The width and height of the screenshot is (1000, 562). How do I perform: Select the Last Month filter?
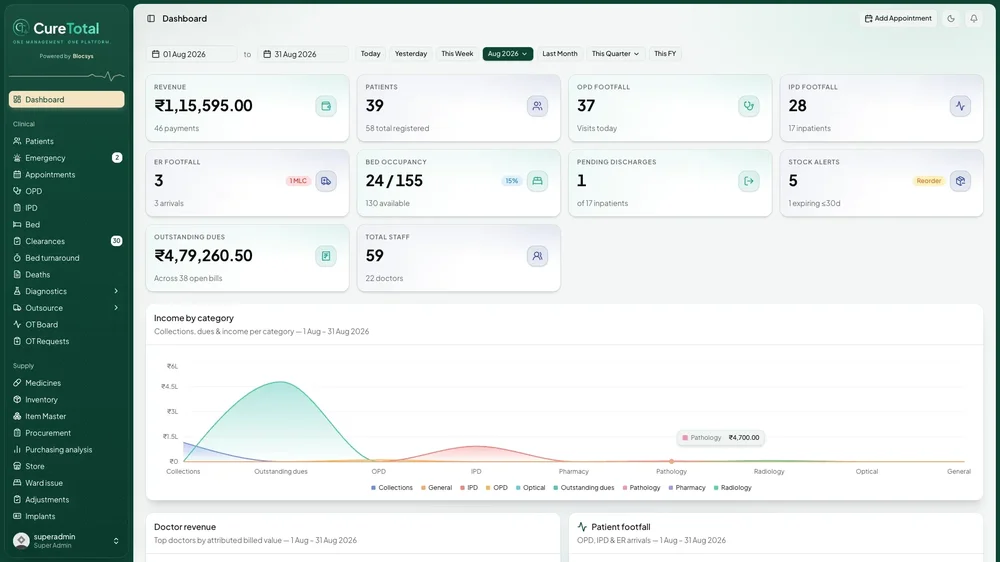560,54
